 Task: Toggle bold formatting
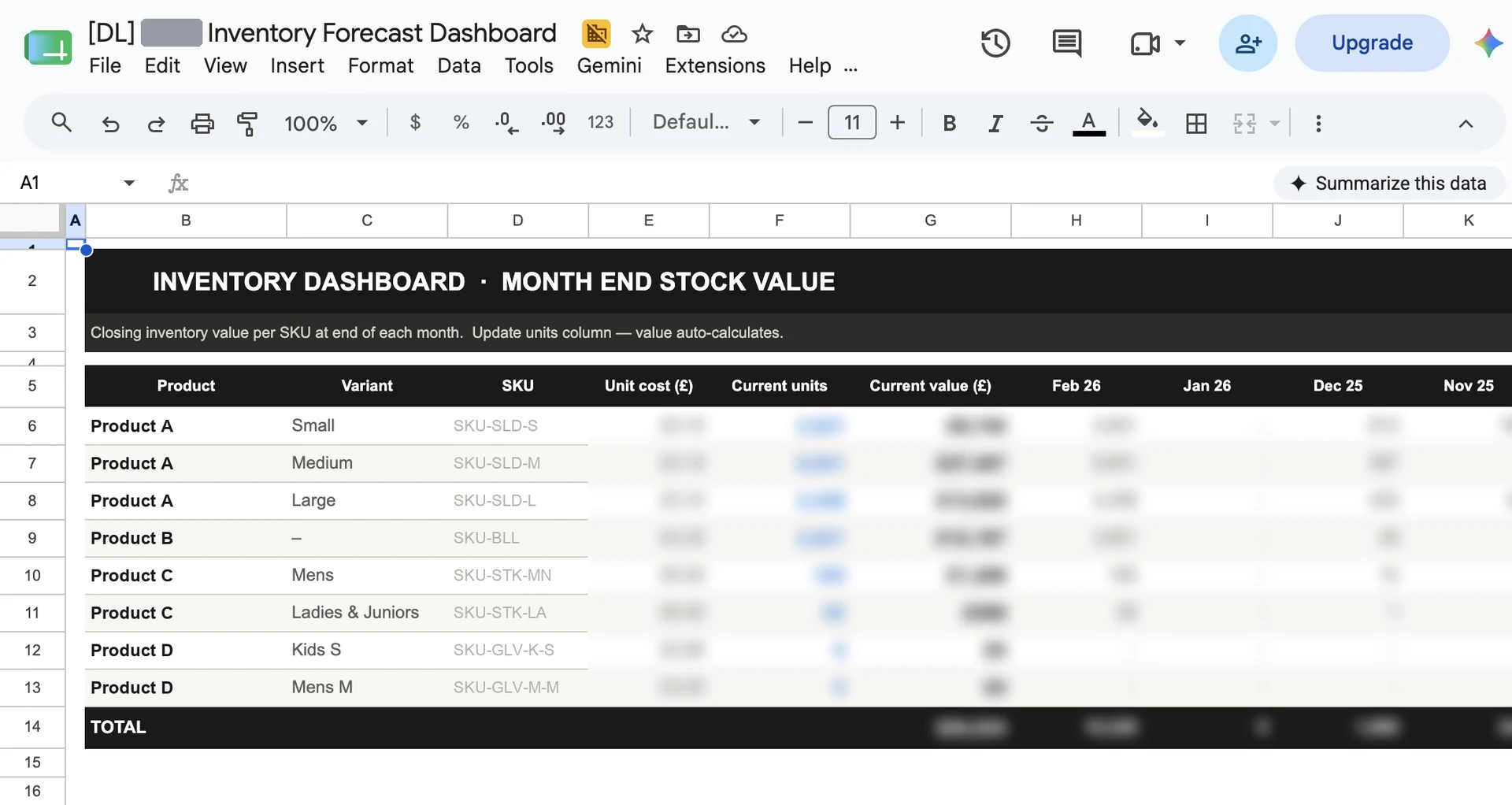tap(950, 123)
